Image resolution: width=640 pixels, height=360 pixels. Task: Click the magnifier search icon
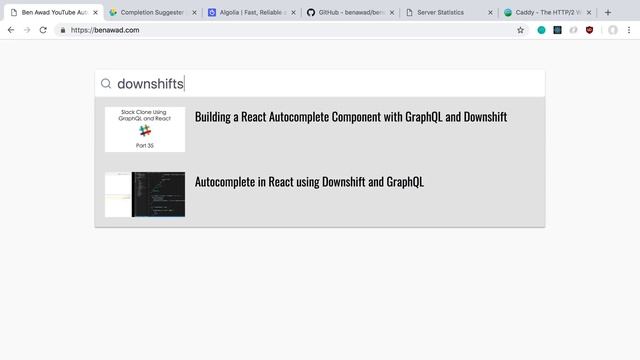(106, 84)
